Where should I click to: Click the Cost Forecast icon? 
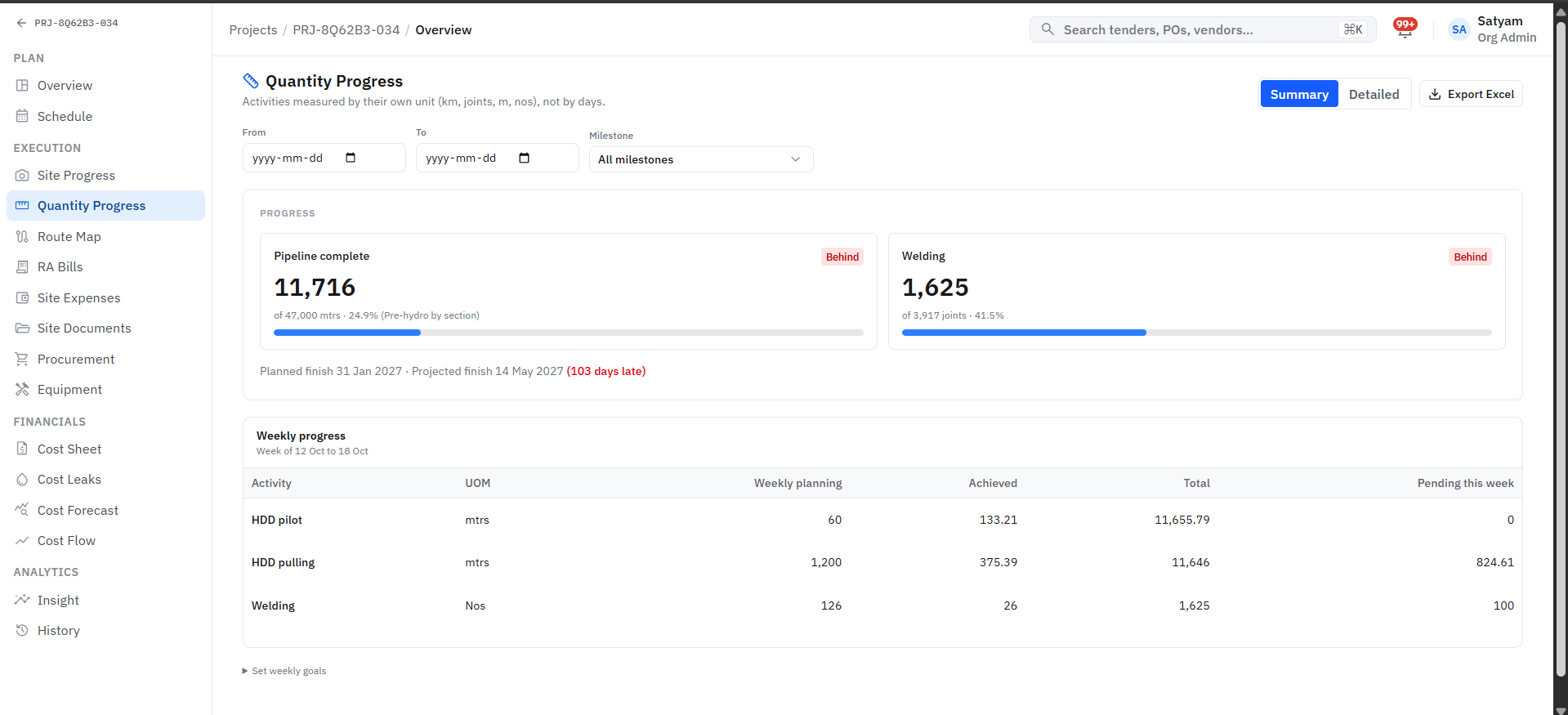22,509
